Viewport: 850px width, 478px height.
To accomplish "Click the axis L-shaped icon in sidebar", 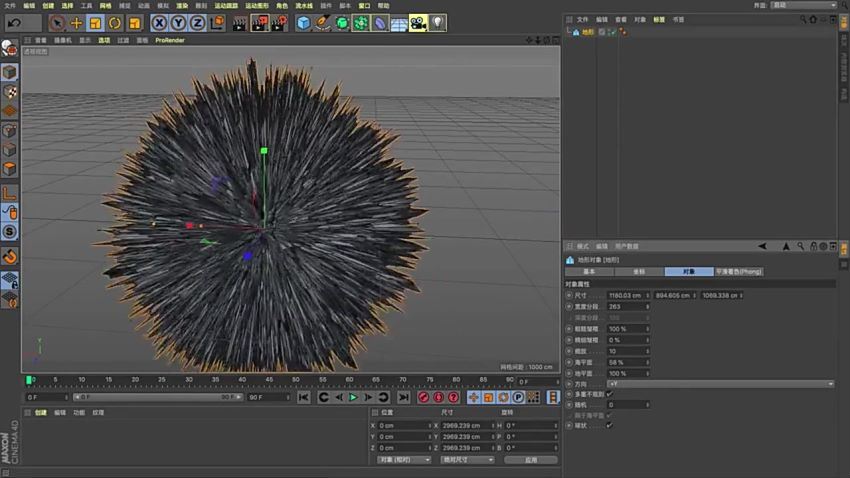I will click(x=10, y=193).
